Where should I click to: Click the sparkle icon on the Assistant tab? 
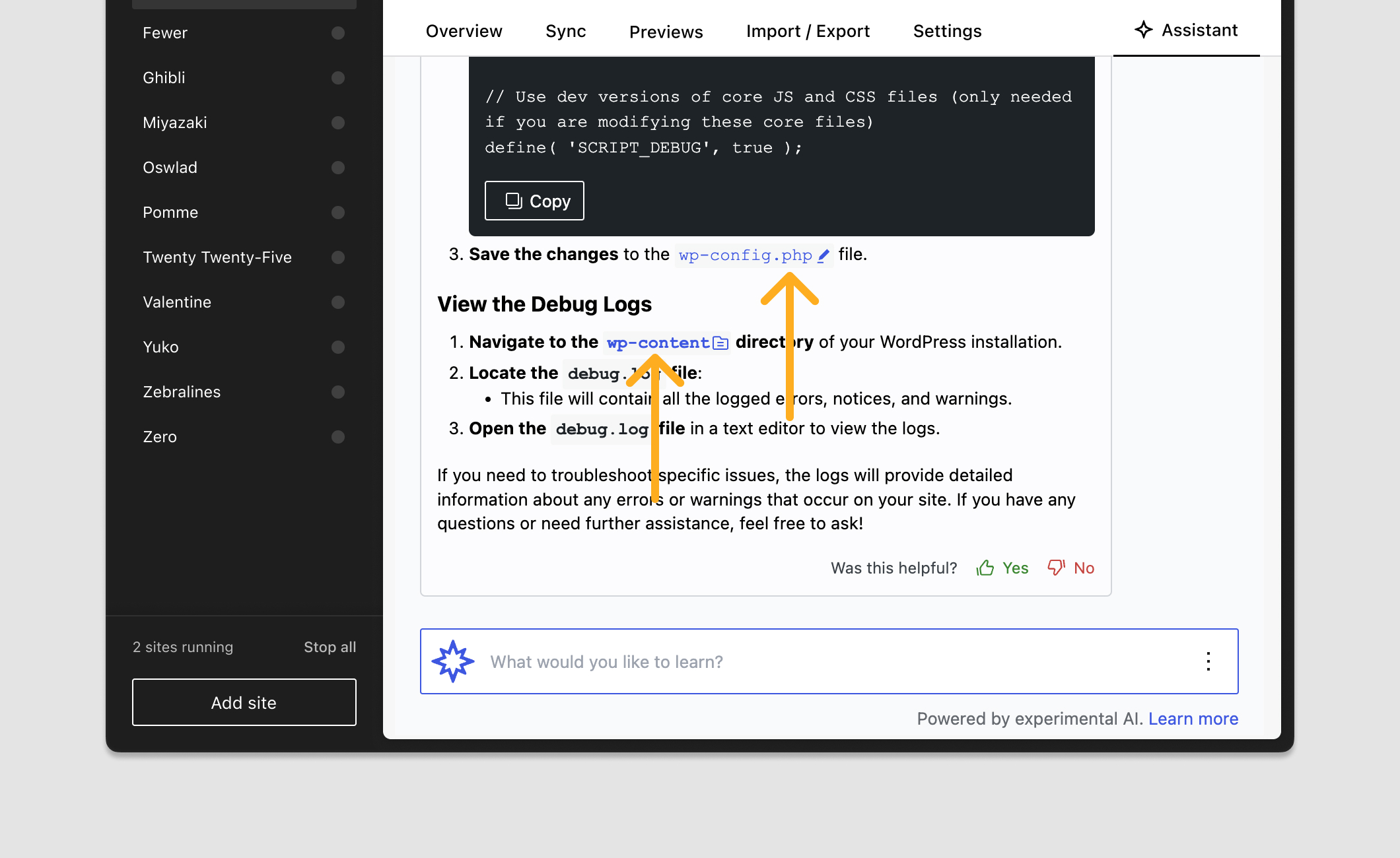1143,30
